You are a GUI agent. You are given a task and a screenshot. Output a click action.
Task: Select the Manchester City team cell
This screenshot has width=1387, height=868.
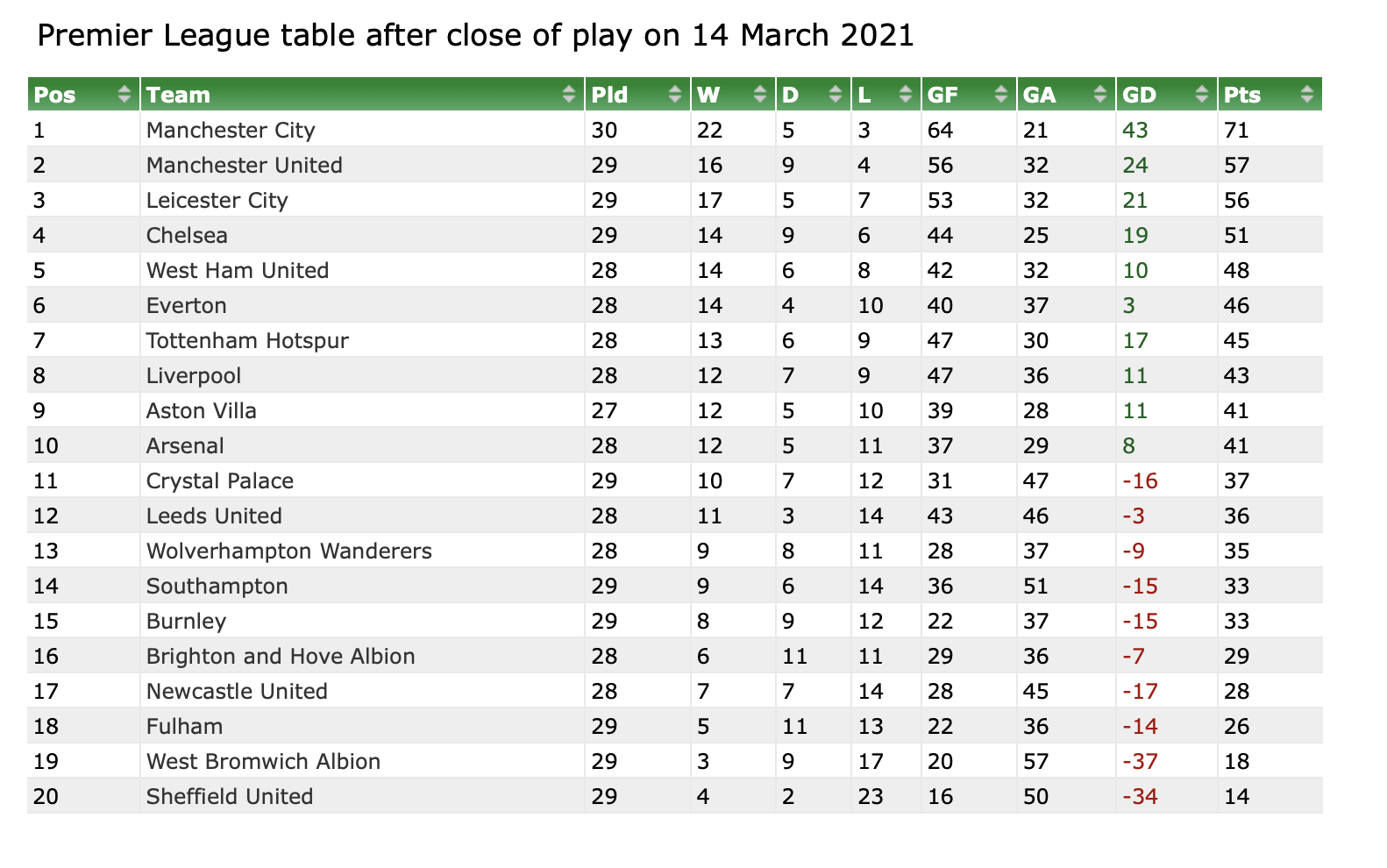362,130
